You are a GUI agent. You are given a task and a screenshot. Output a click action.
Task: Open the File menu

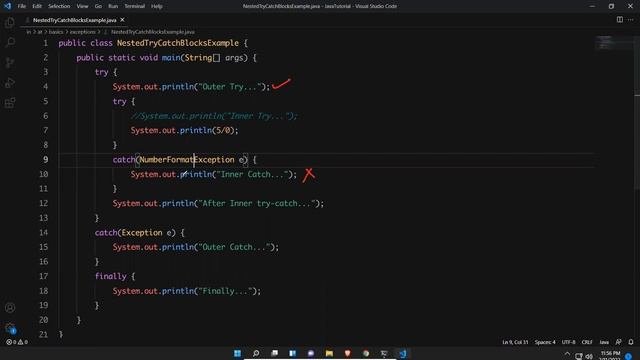pos(22,6)
